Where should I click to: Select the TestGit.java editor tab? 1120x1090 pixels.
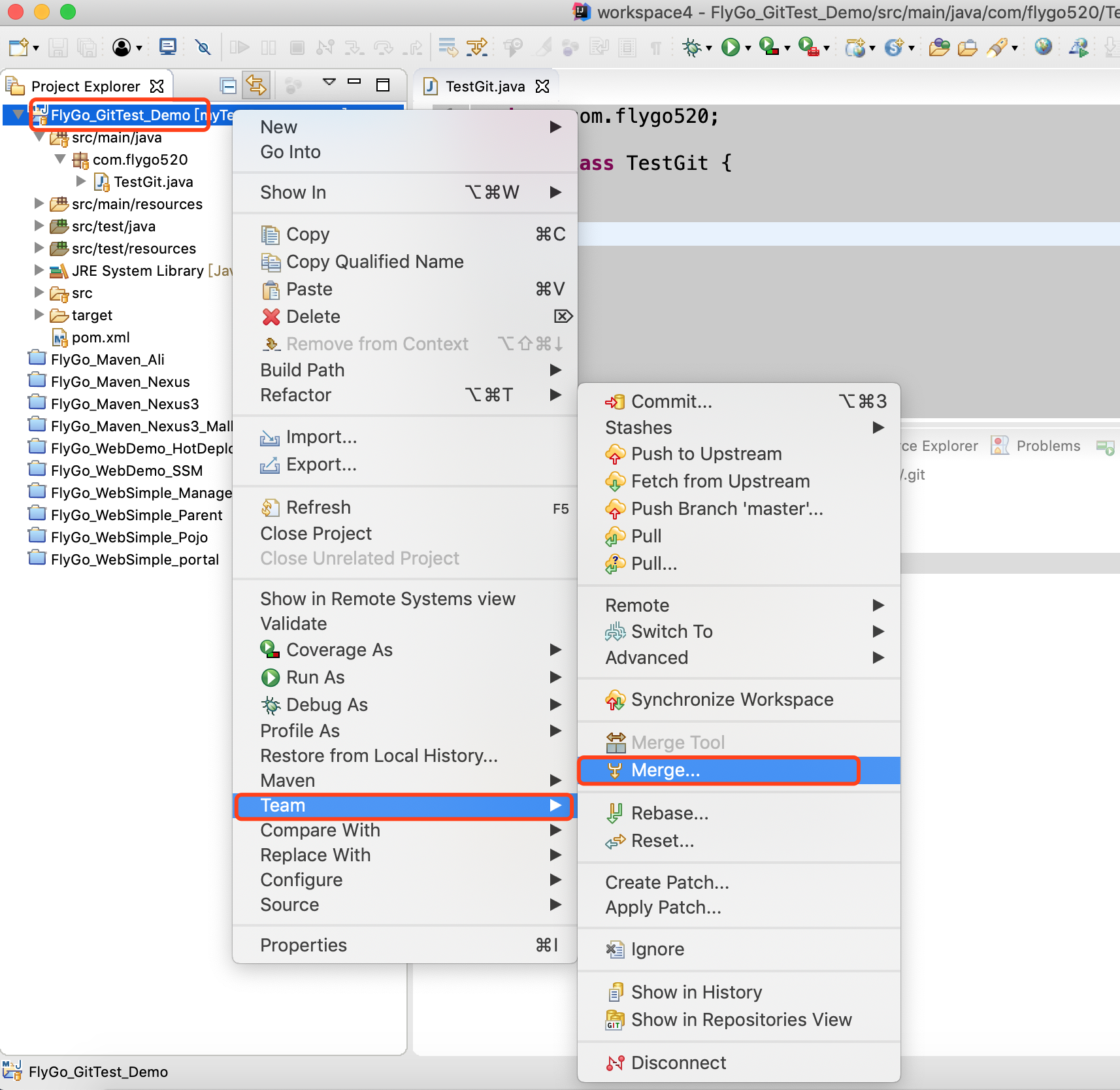(485, 86)
